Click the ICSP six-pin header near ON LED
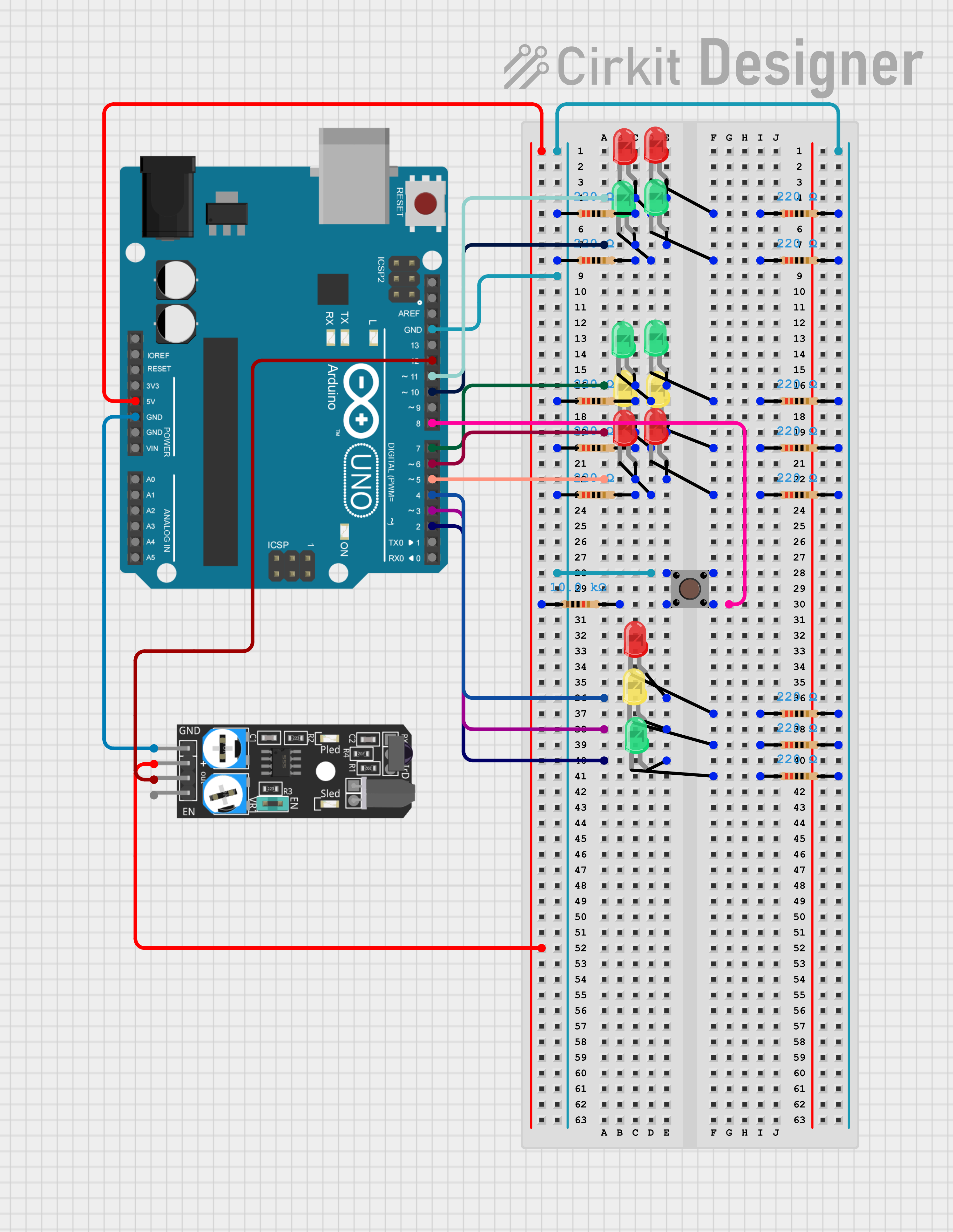The height and width of the screenshot is (1232, 953). (292, 566)
